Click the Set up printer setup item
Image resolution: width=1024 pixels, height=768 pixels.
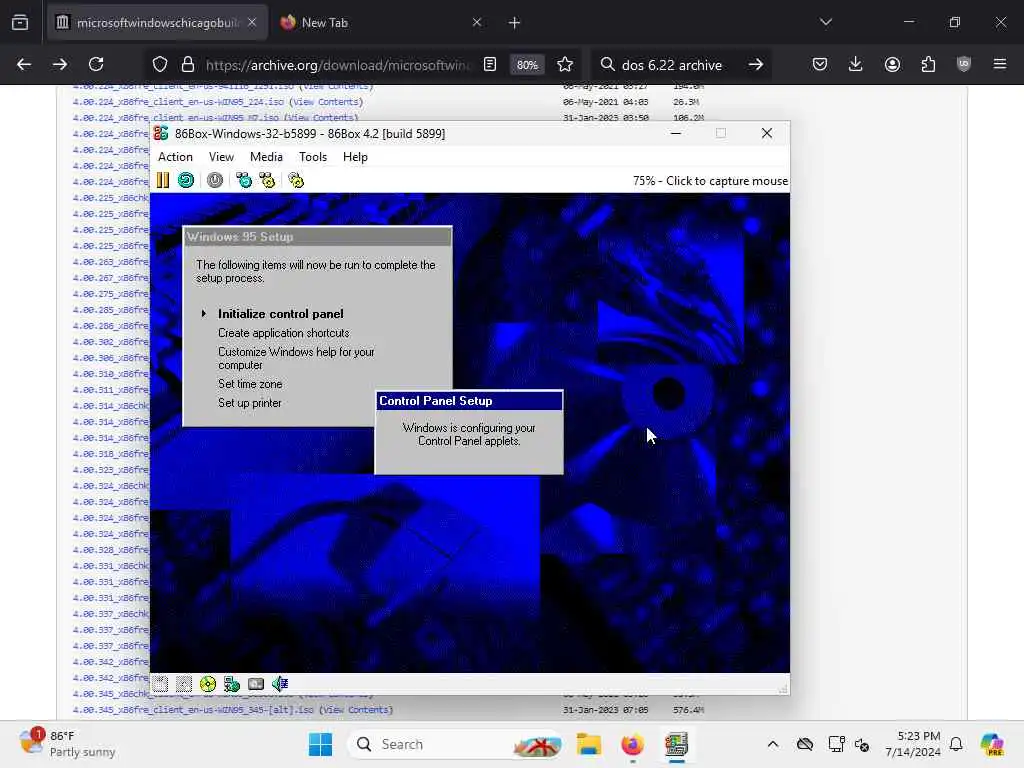[x=249, y=403]
